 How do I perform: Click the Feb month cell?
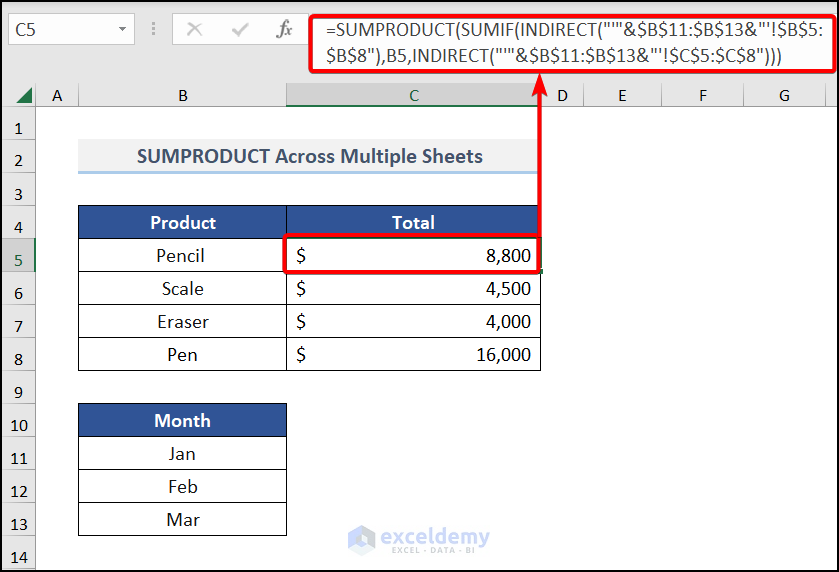coord(182,487)
